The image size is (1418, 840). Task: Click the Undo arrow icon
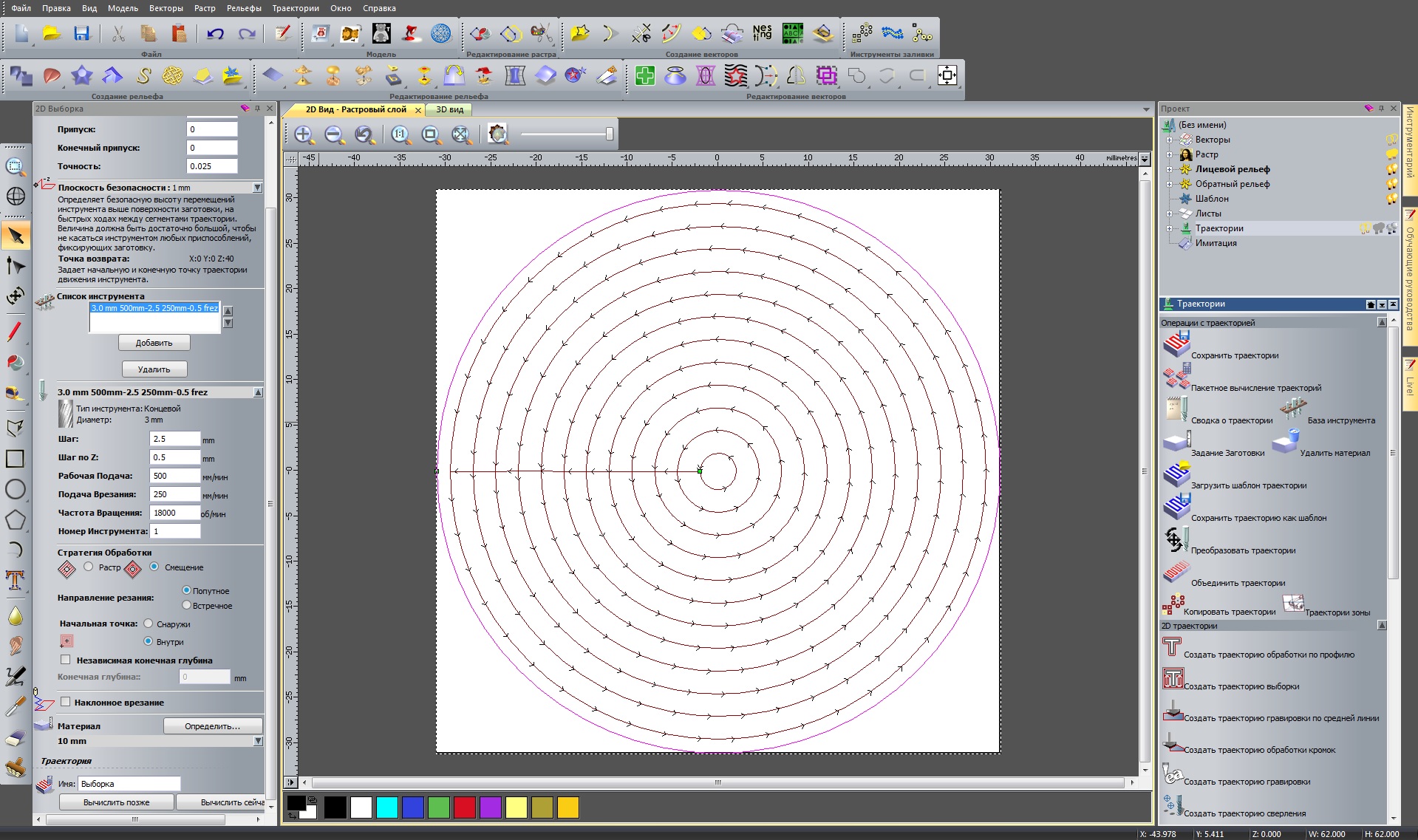215,34
